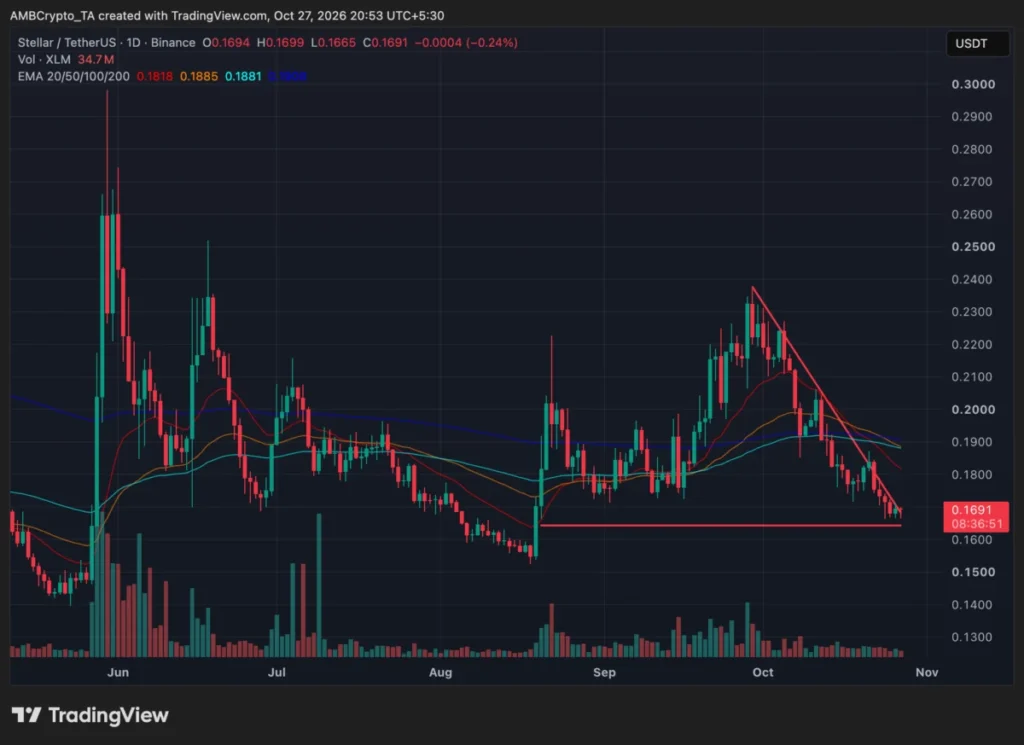The height and width of the screenshot is (745, 1024).
Task: Select the Stellar / TetherUS symbol title
Action: 67,42
